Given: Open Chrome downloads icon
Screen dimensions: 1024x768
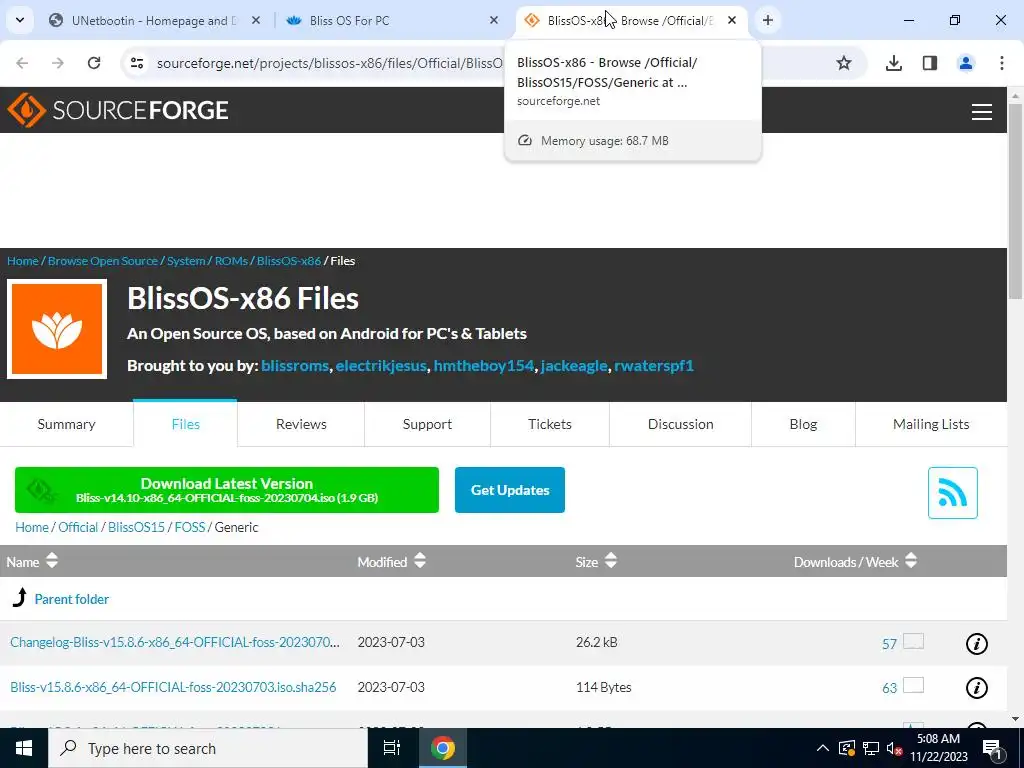Looking at the screenshot, I should 894,63.
